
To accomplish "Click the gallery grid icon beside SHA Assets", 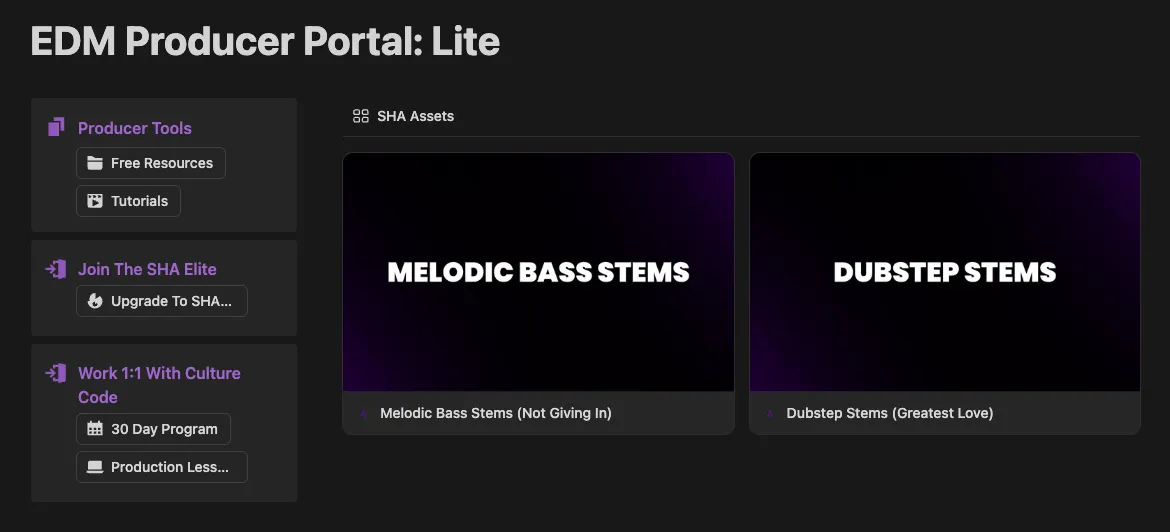I will (361, 116).
